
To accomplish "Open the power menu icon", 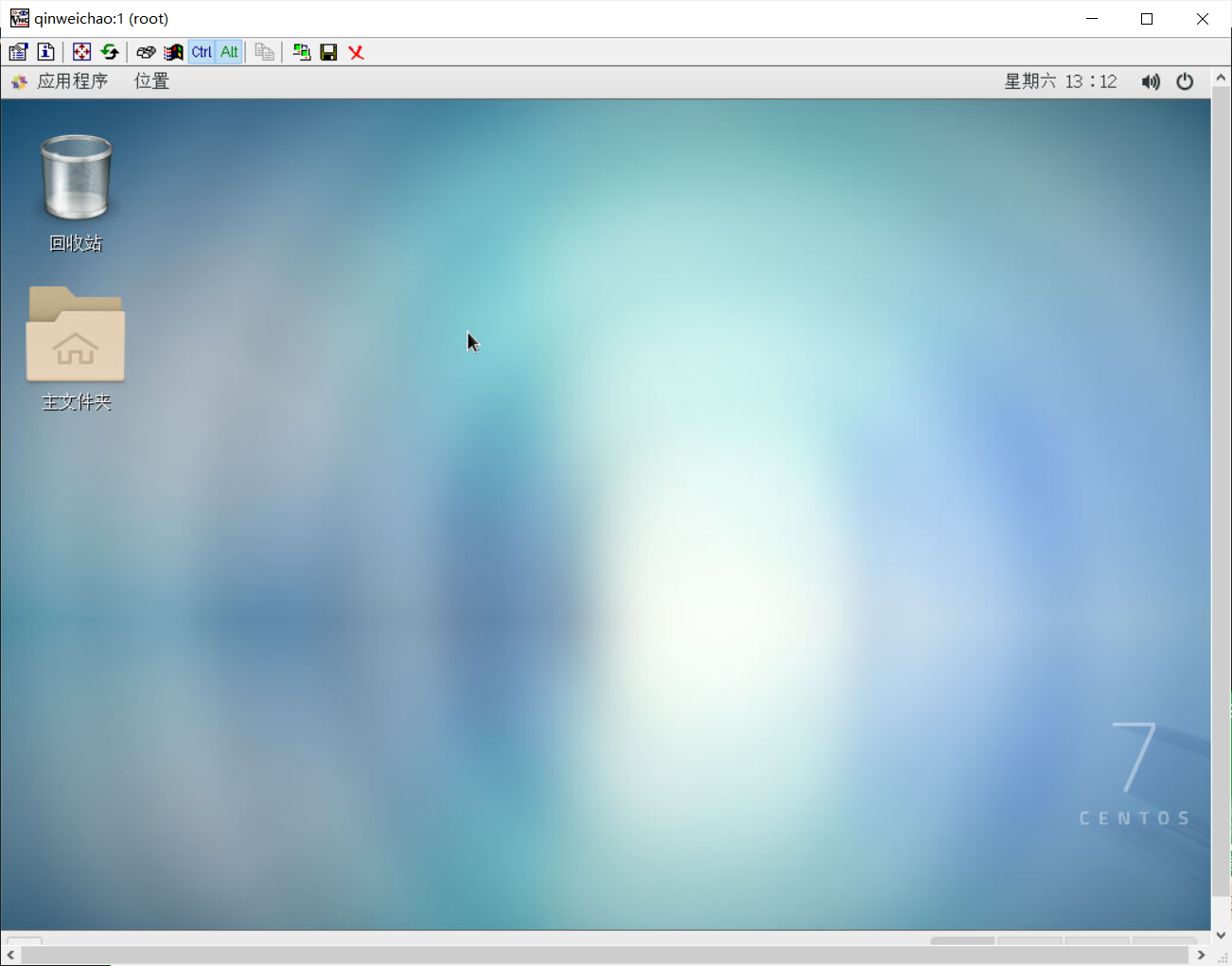I will tap(1185, 81).
